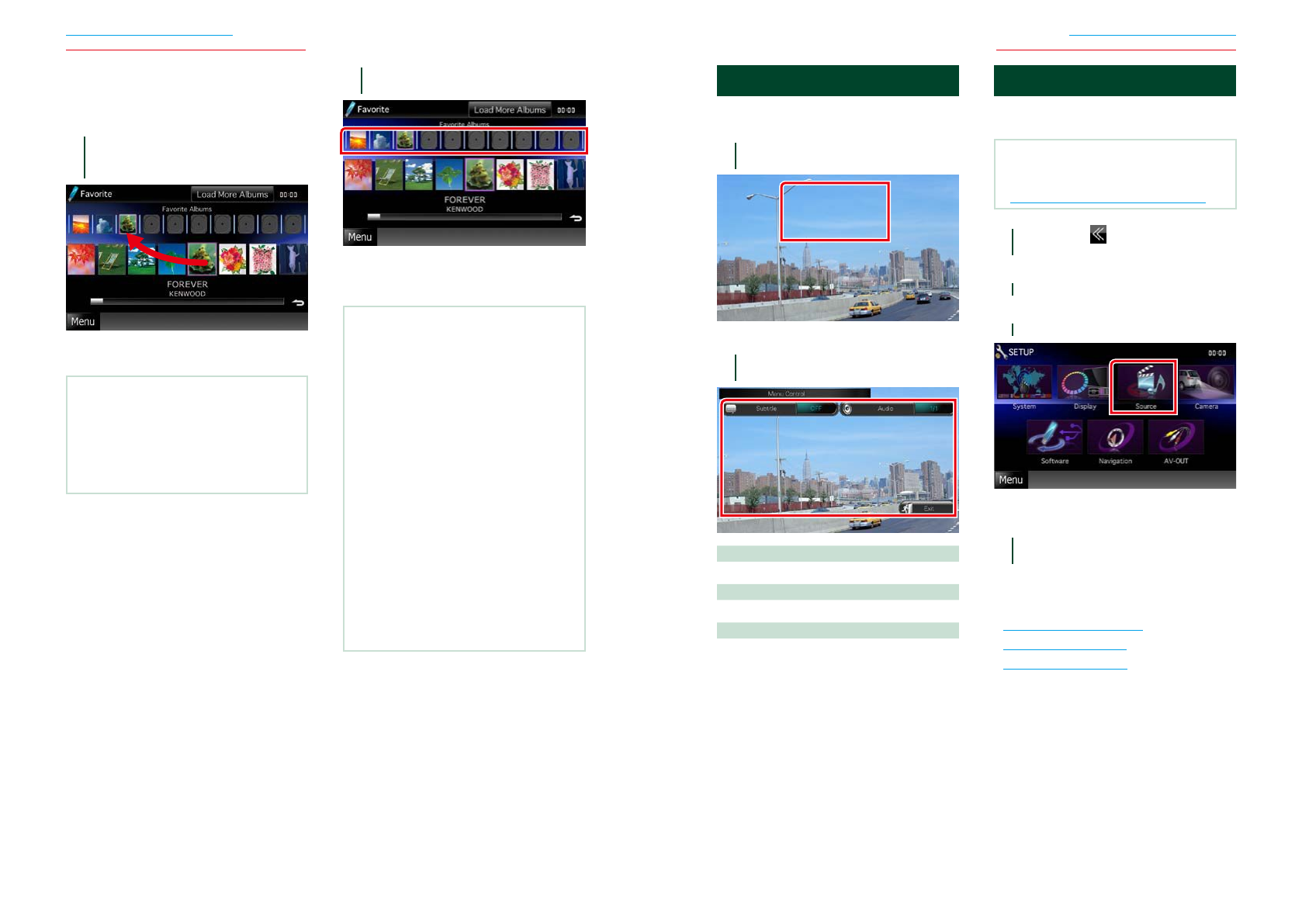Click album scroll bar on red-arrow Favorite screen

(x=187, y=301)
